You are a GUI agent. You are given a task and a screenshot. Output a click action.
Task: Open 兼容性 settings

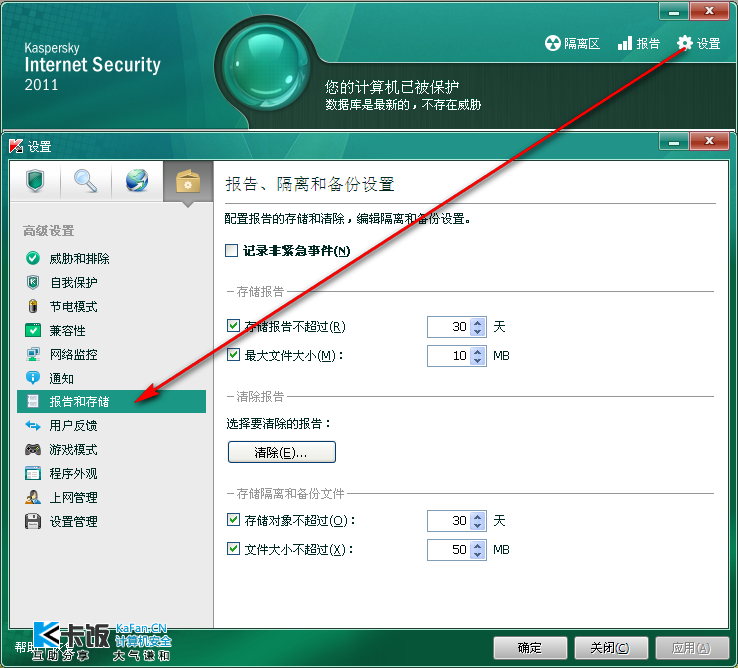[x=112, y=330]
